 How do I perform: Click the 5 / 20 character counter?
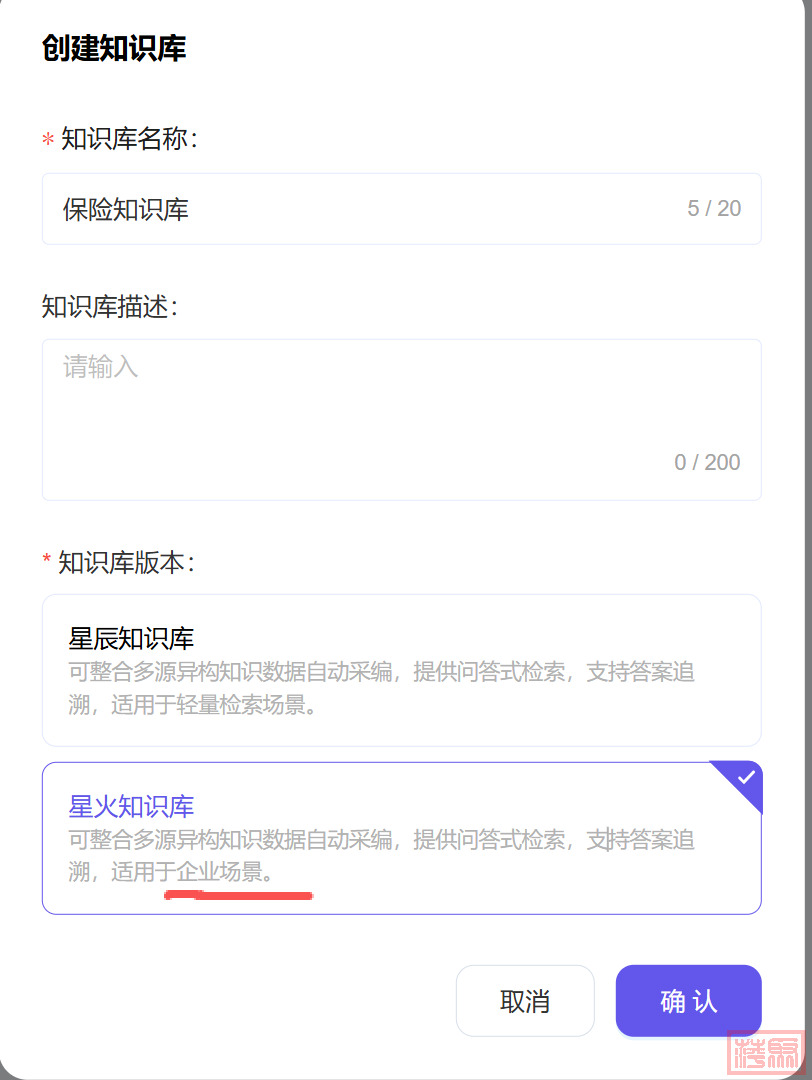tap(714, 209)
